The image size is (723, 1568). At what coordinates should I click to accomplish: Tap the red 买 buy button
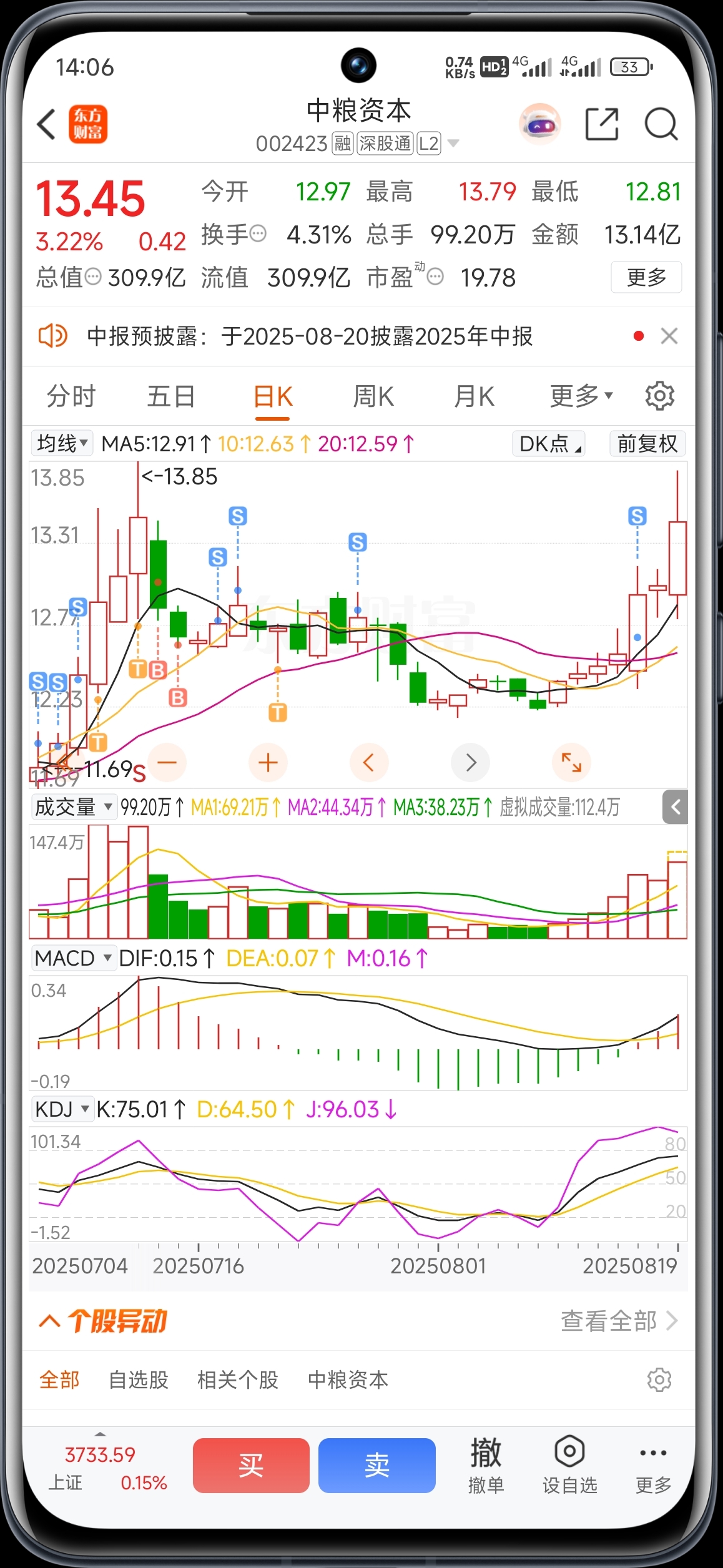click(x=251, y=1465)
